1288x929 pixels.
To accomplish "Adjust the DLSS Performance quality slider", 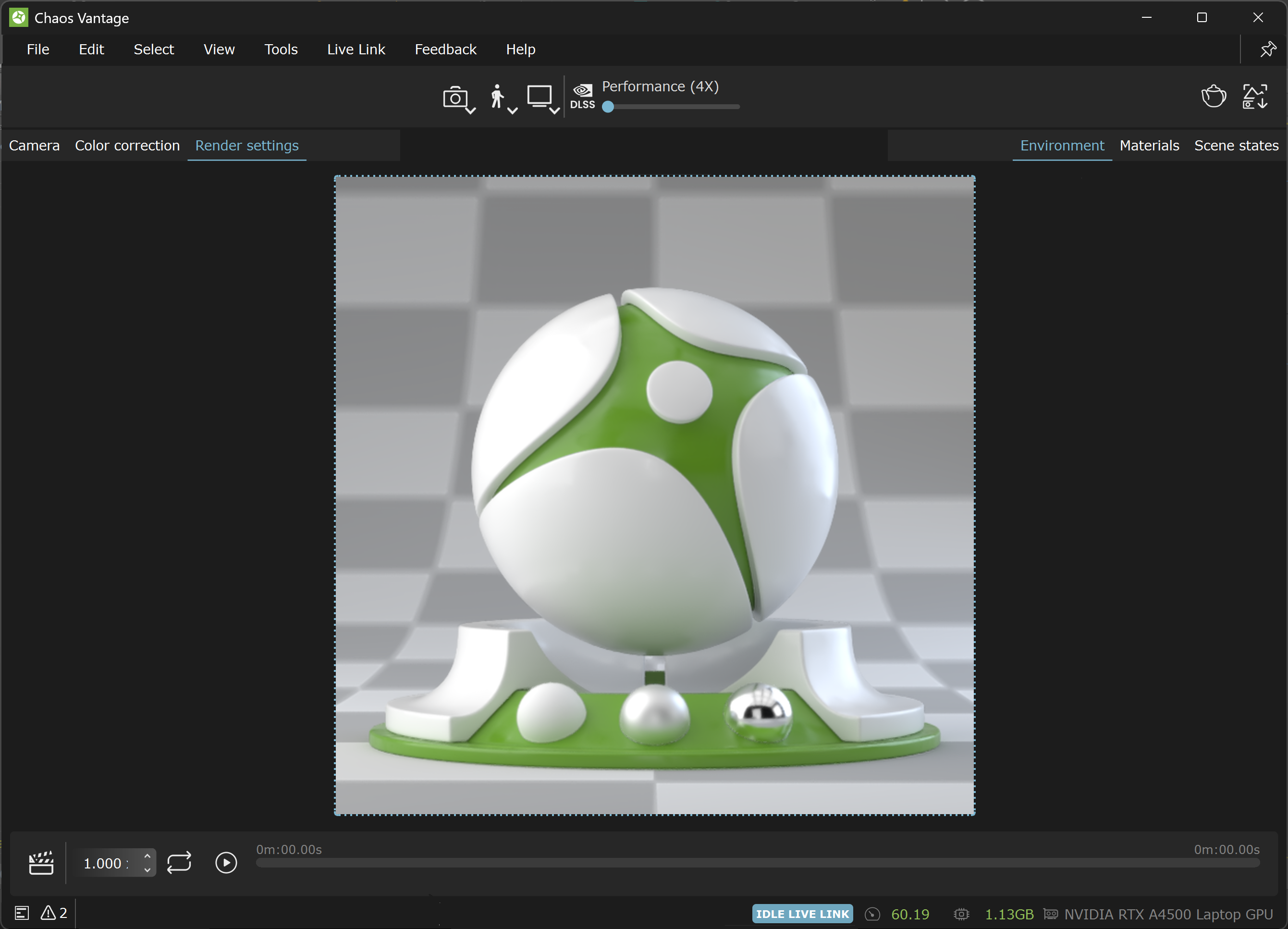I will pyautogui.click(x=671, y=107).
